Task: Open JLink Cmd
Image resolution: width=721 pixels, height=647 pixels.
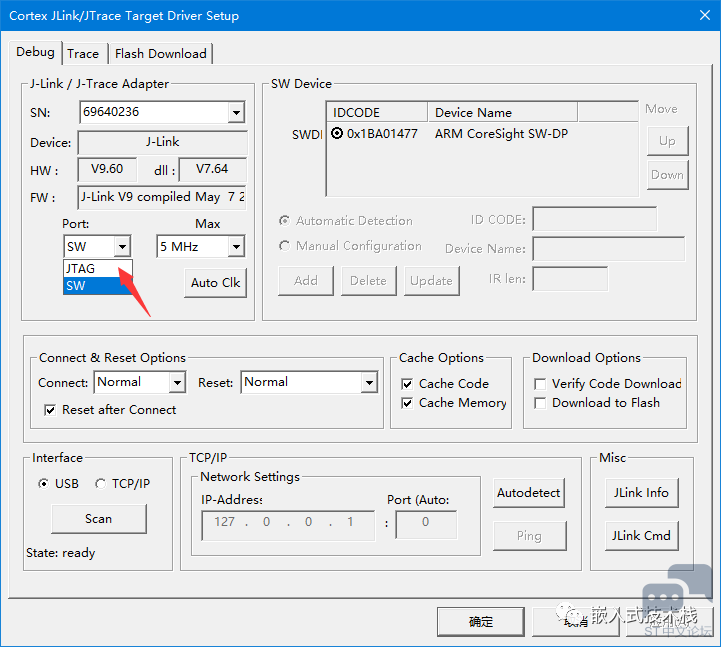Action: pos(641,536)
